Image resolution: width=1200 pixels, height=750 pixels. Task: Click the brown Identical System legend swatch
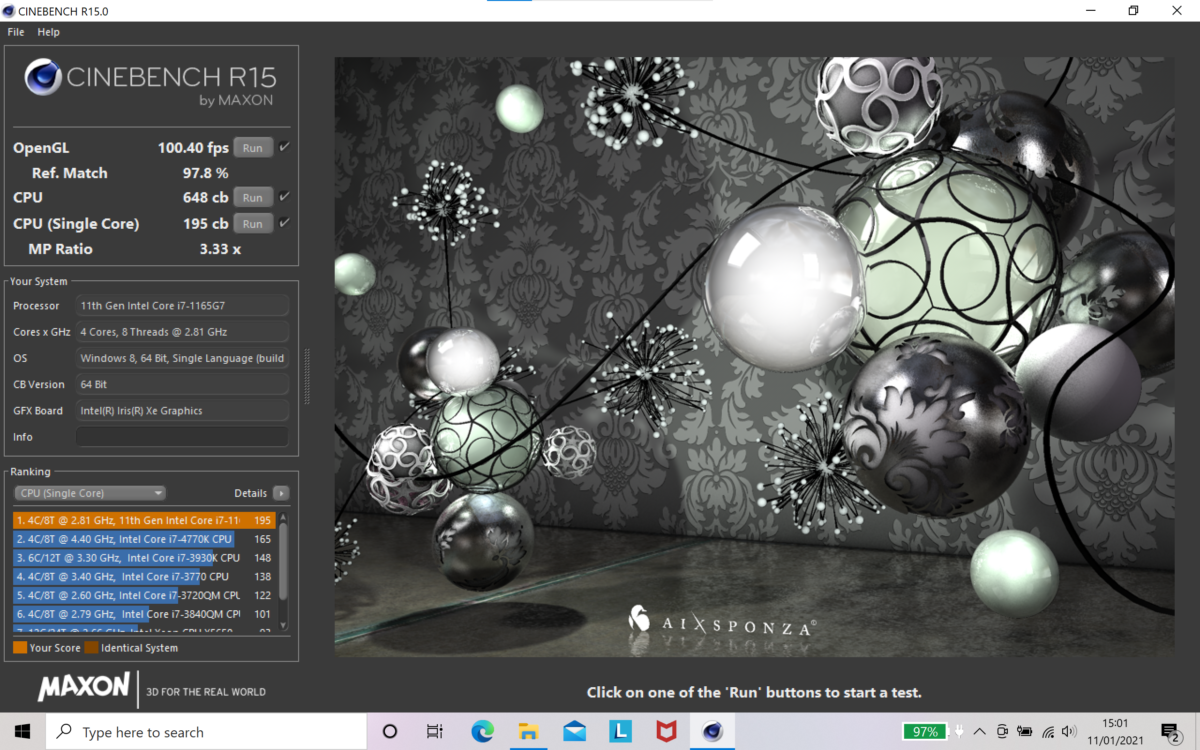click(91, 648)
